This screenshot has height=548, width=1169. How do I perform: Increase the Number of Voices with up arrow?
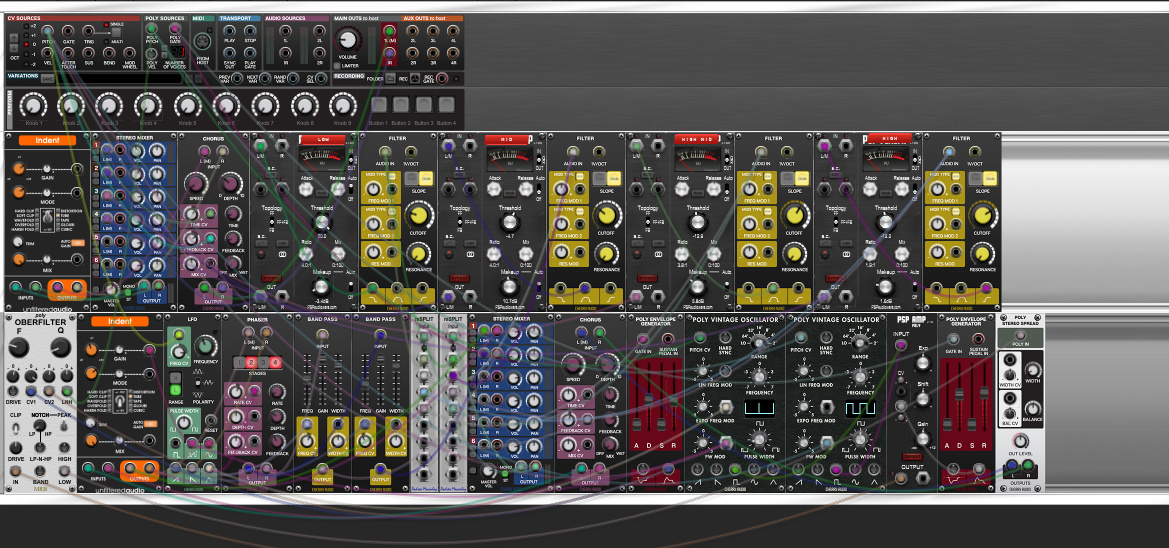click(x=164, y=48)
